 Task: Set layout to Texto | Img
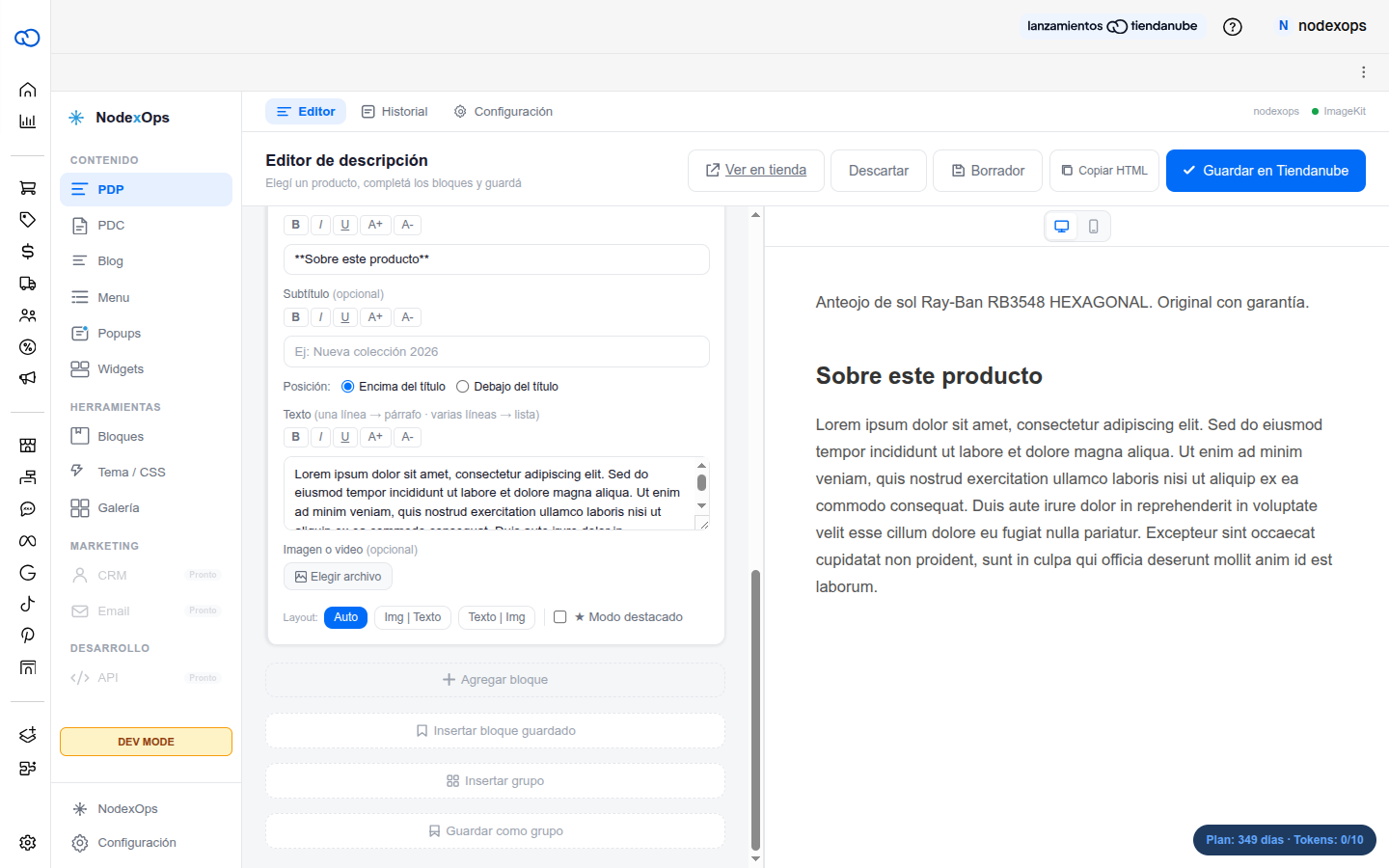(497, 617)
